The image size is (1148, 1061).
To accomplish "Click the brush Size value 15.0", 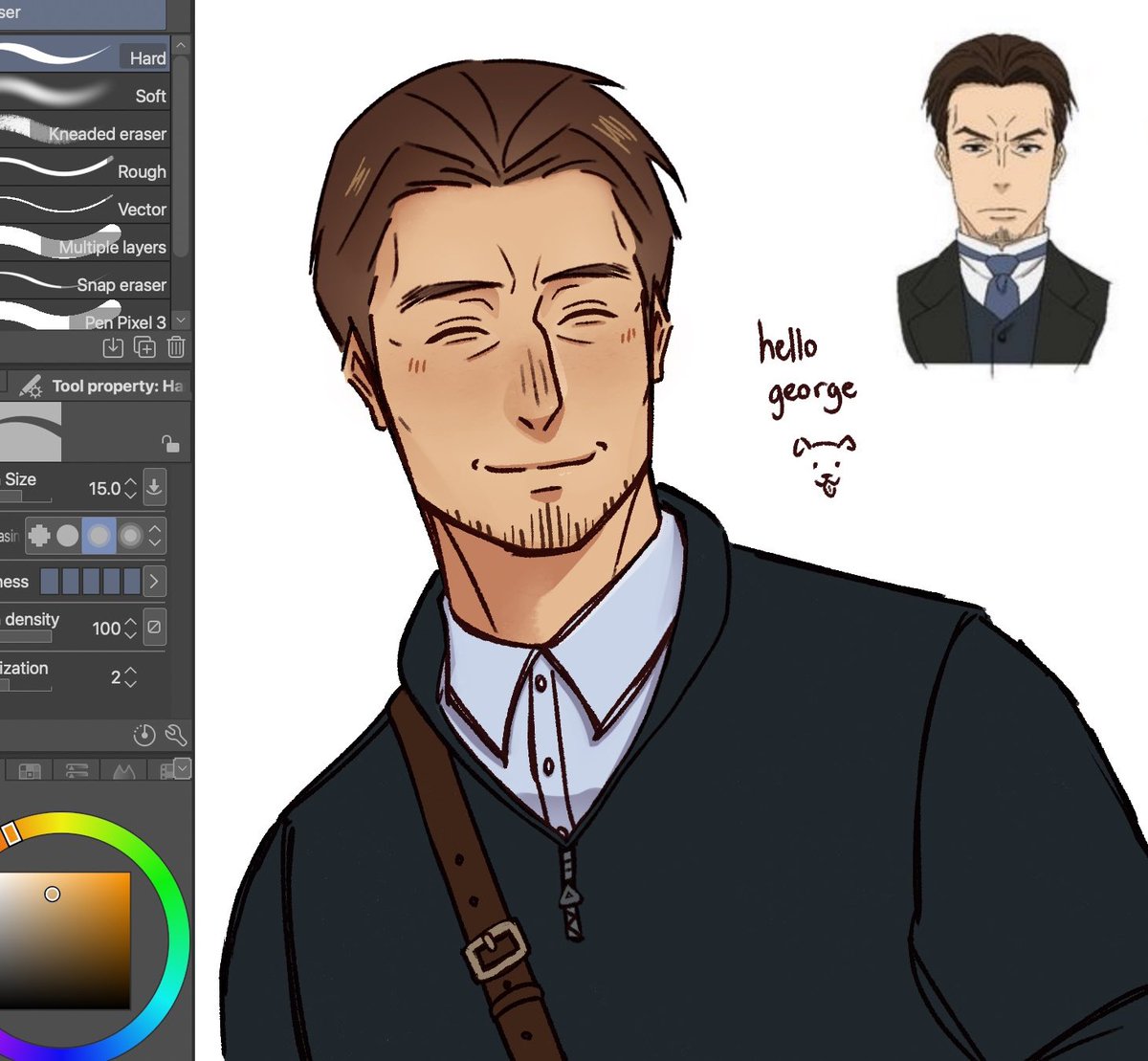I will click(104, 489).
